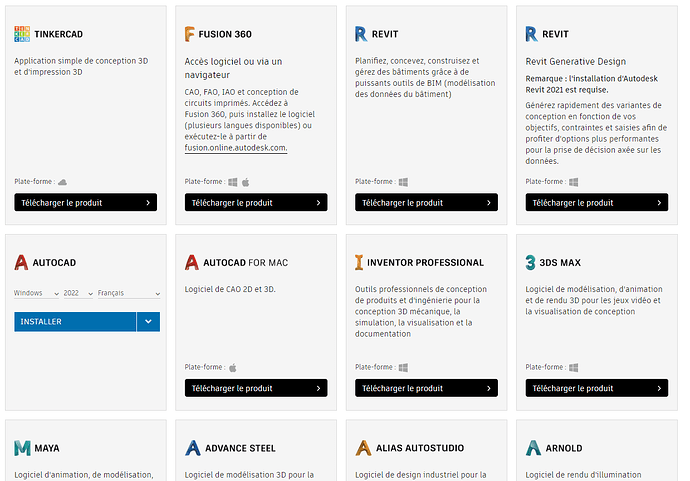The width and height of the screenshot is (690, 481).
Task: Open the Français language dropdown
Action: [129, 293]
